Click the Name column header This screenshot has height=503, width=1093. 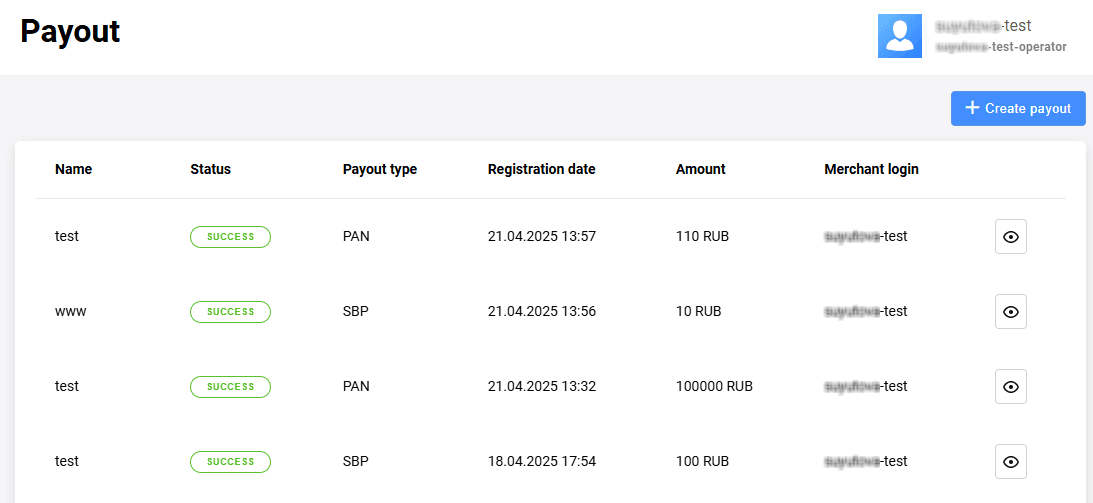pyautogui.click(x=73, y=169)
